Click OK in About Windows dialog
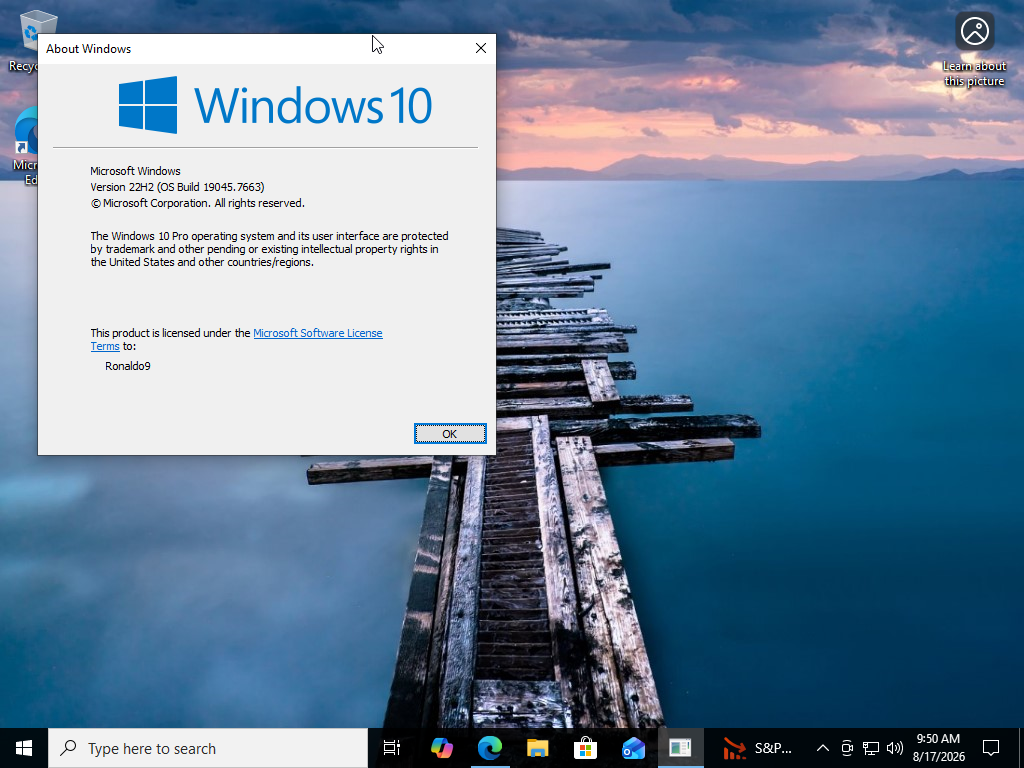Screen dimensions: 1024x768 click(x=450, y=434)
